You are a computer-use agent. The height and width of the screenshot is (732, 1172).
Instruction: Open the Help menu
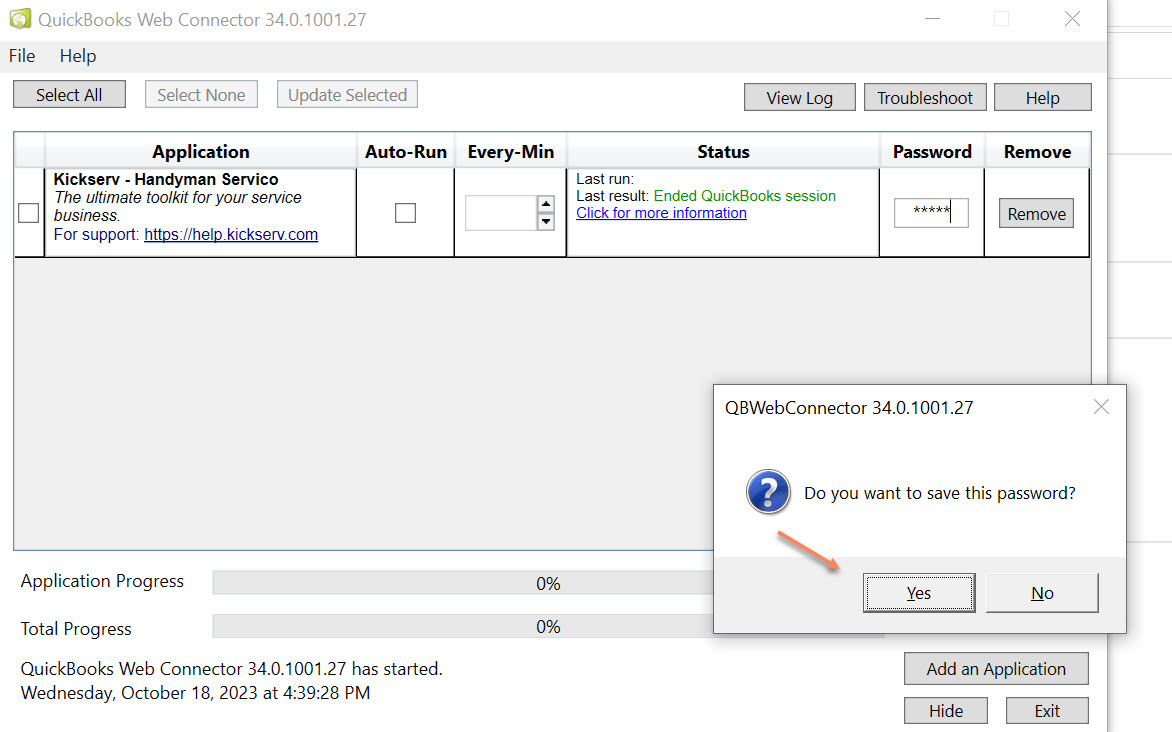pyautogui.click(x=78, y=56)
